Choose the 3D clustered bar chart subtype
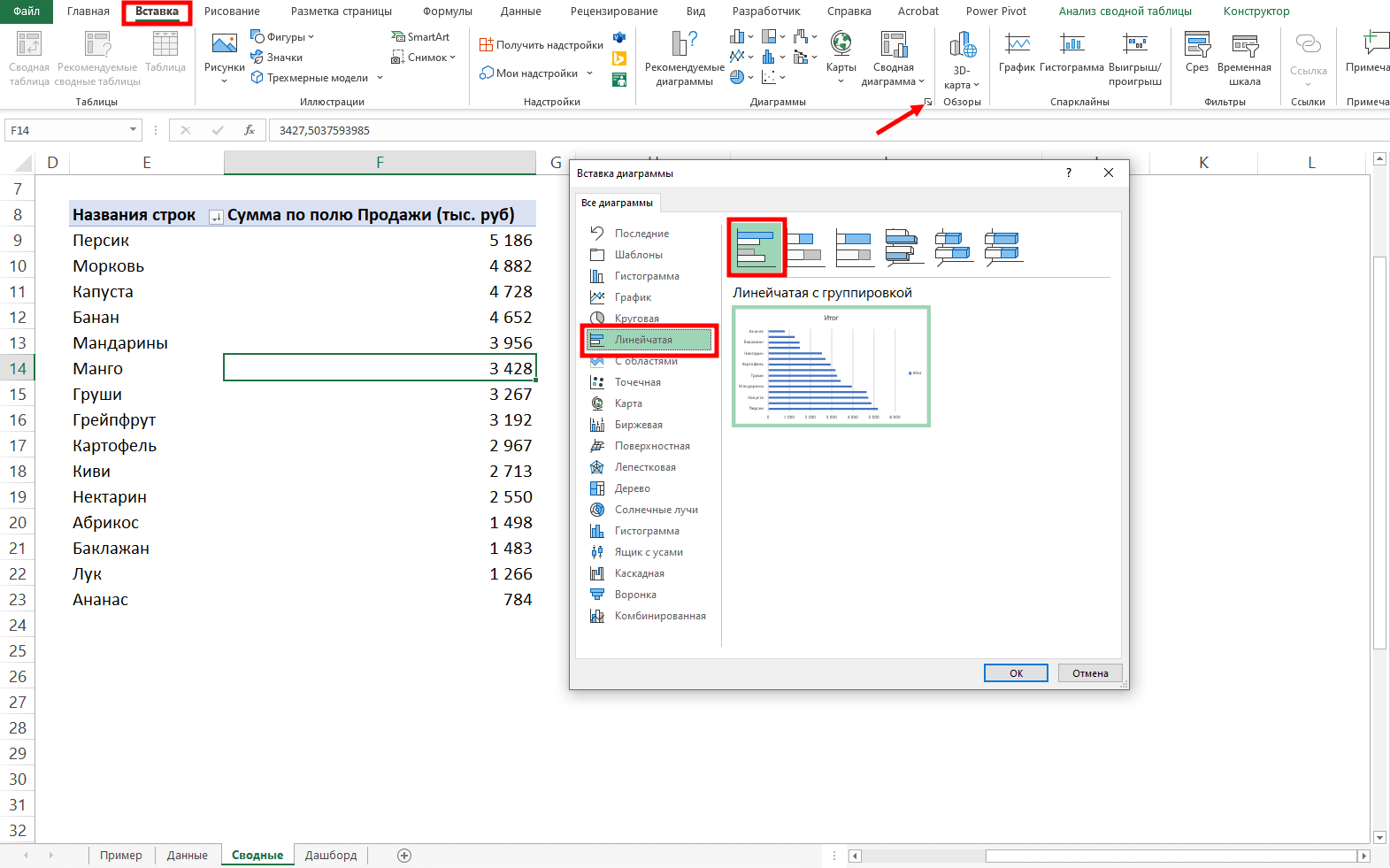The image size is (1390, 868). click(904, 248)
